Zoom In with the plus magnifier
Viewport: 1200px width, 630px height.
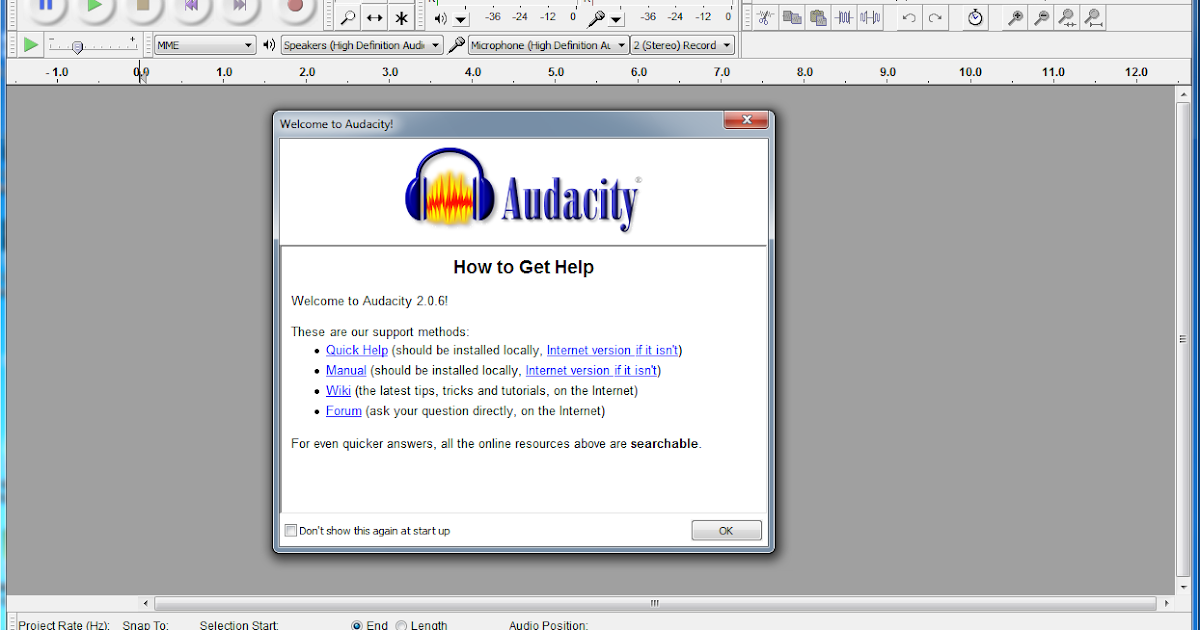click(x=1015, y=17)
